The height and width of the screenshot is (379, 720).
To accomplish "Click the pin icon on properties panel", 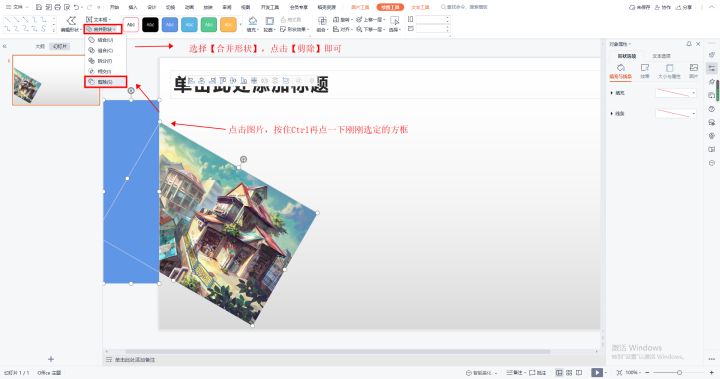I will [x=689, y=44].
